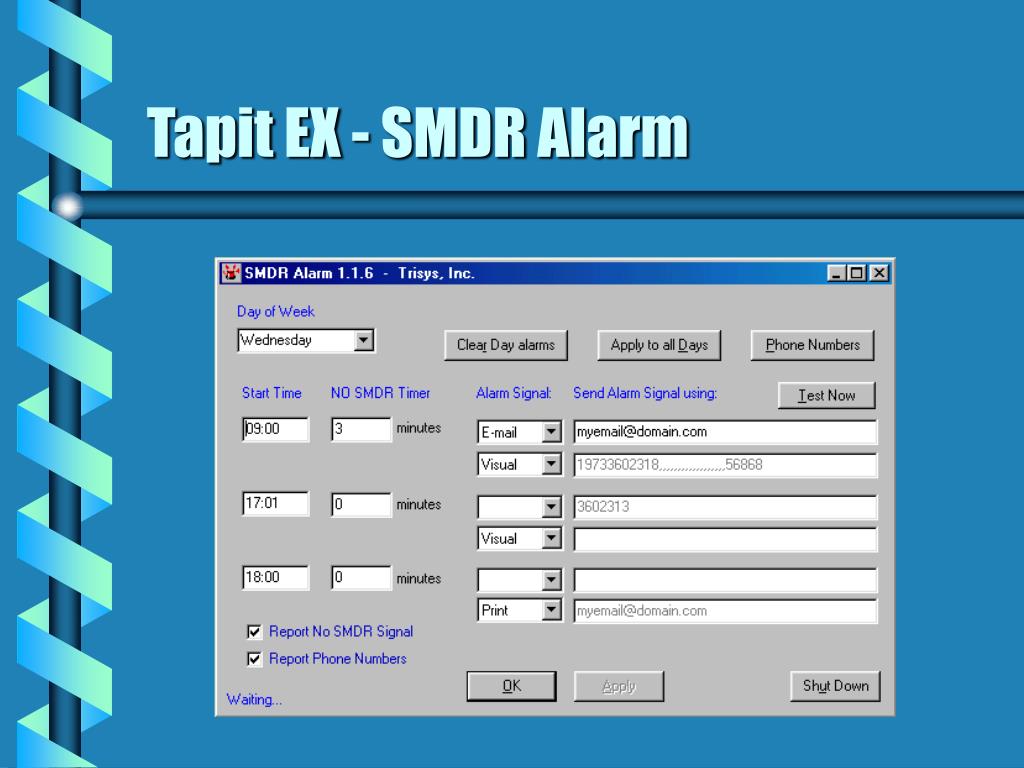Click the Shut Down button

tap(835, 686)
